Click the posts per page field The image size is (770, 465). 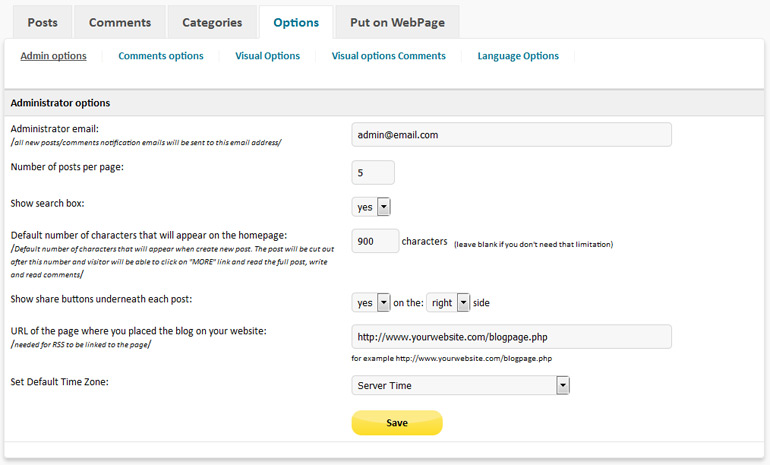click(373, 172)
